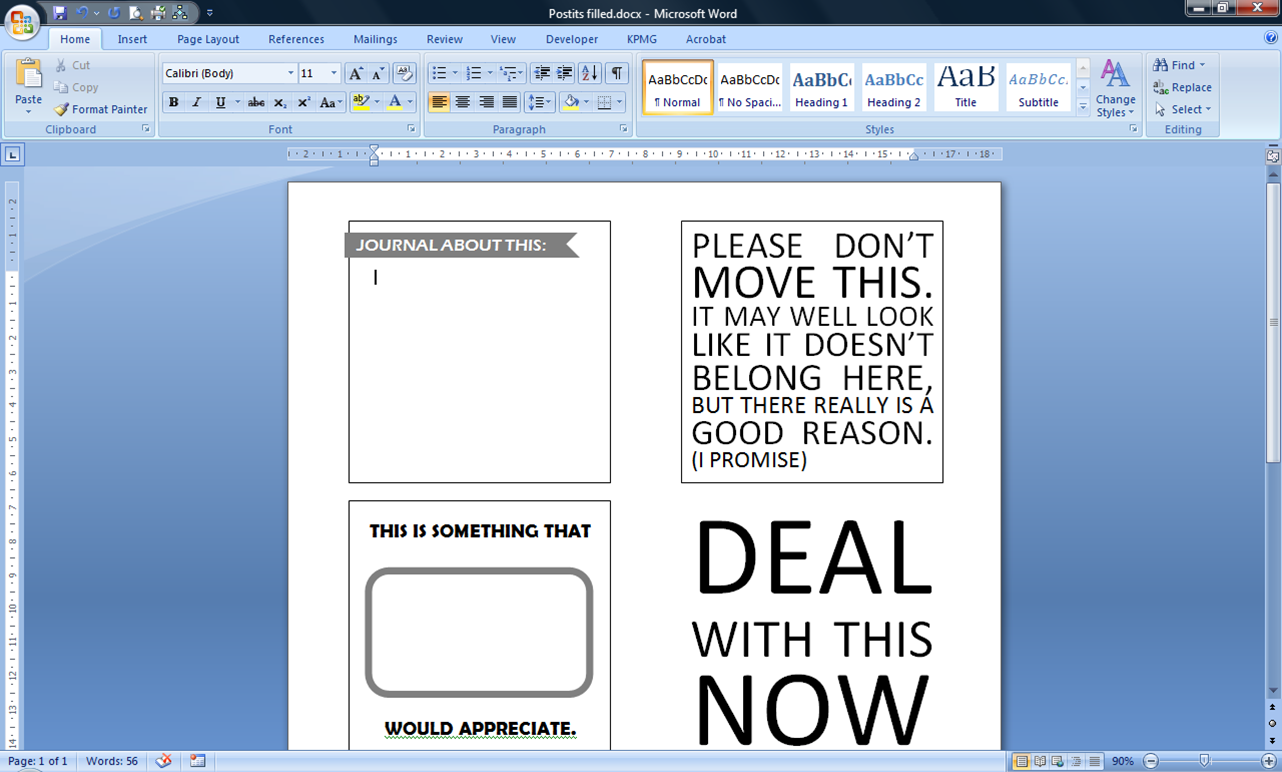Switch to Web Layout view
The width and height of the screenshot is (1282, 772).
point(1058,761)
